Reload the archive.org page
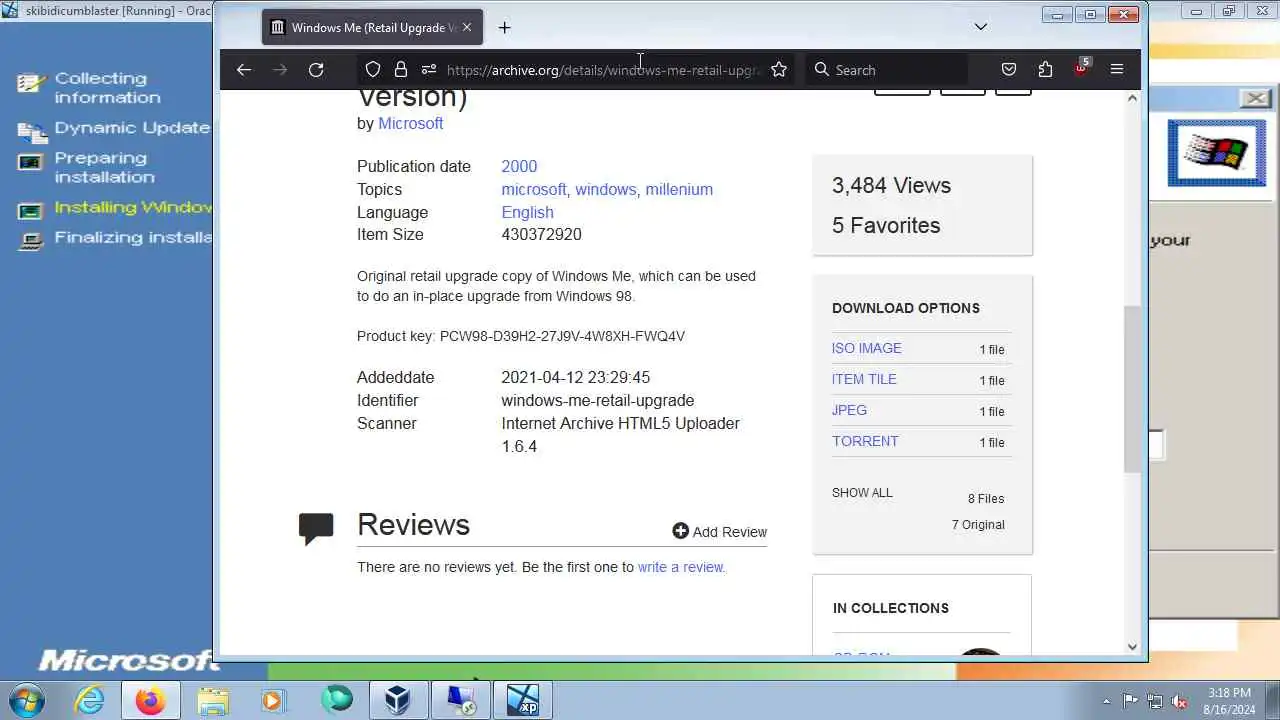 click(x=316, y=69)
